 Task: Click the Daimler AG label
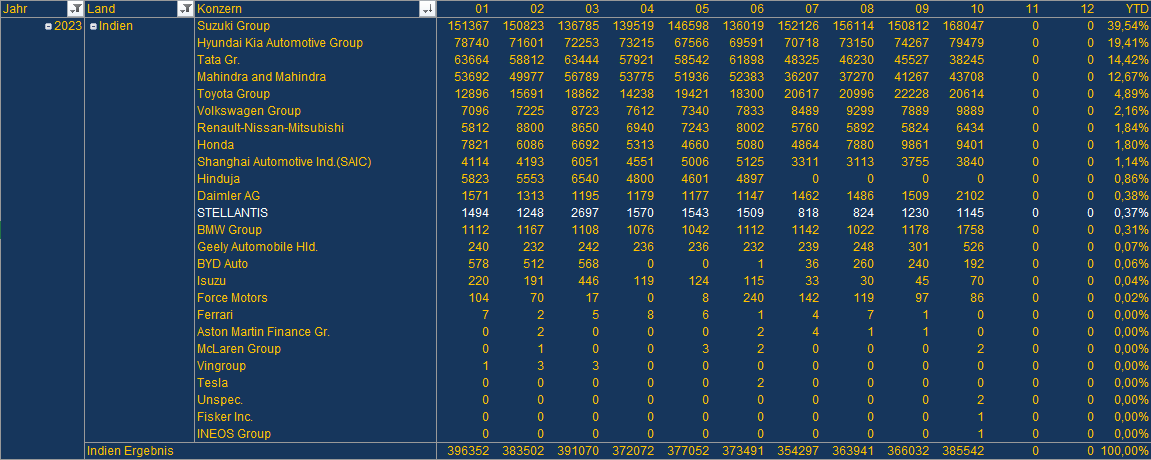(228, 196)
